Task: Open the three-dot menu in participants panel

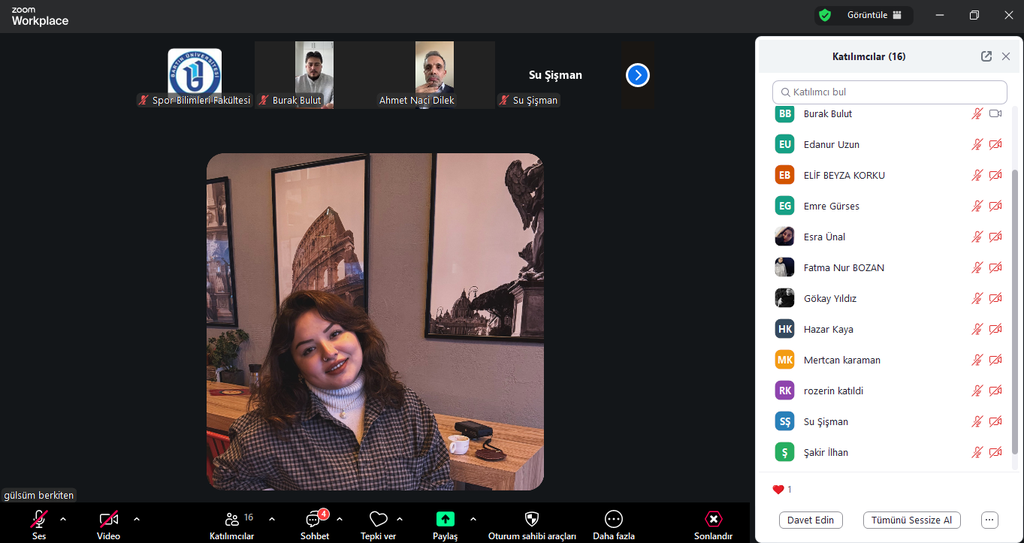Action: (x=989, y=520)
